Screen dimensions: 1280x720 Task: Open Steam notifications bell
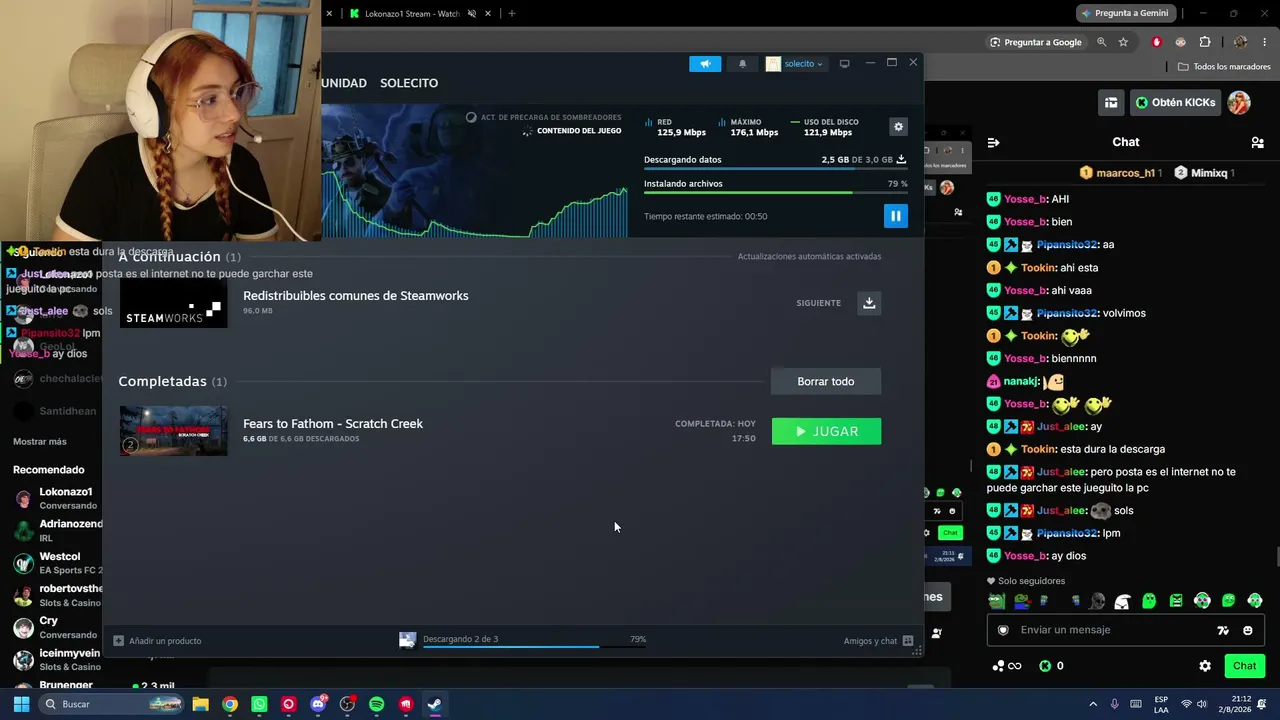coord(742,64)
